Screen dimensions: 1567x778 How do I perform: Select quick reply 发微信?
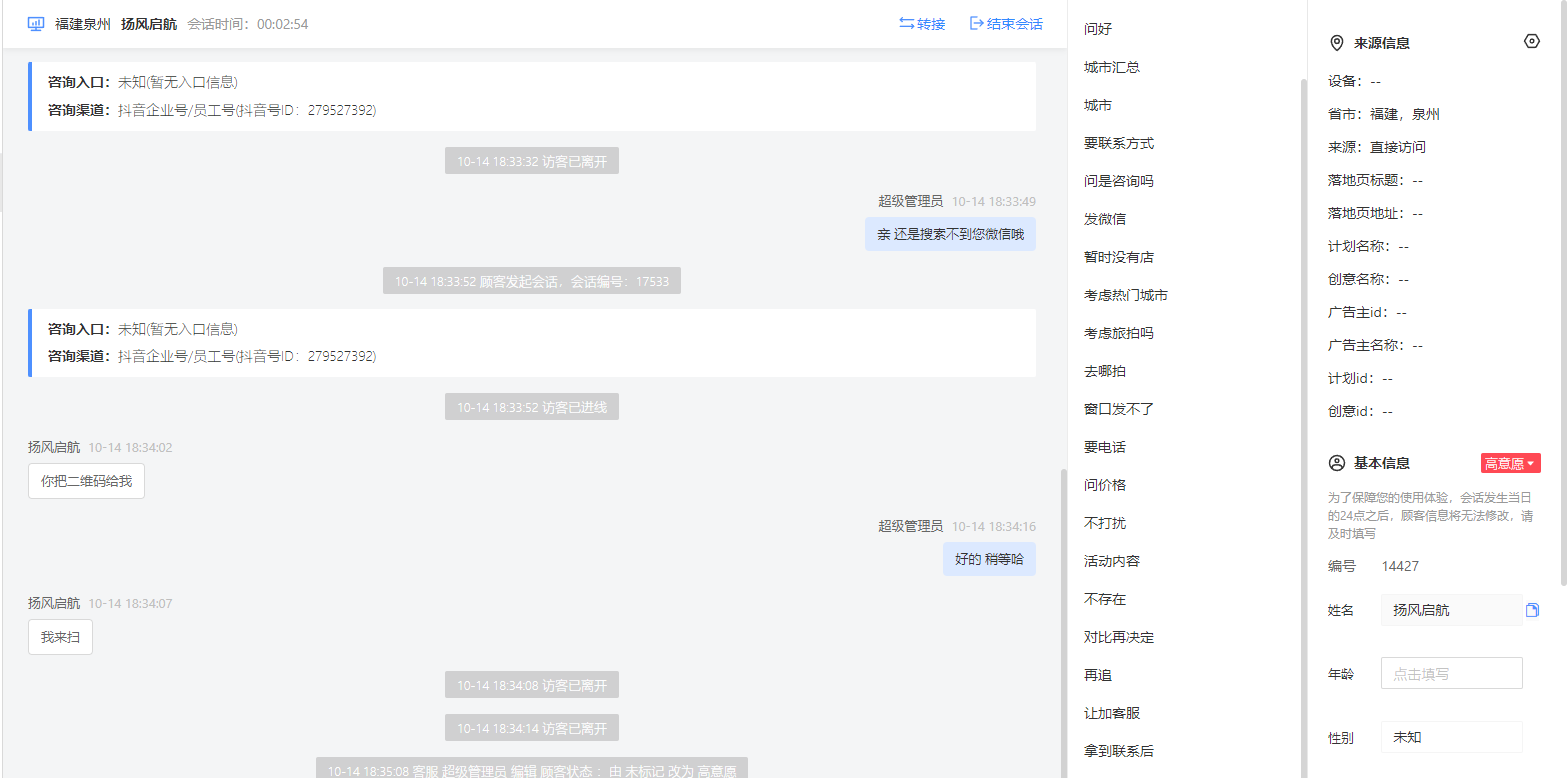[x=1105, y=219]
